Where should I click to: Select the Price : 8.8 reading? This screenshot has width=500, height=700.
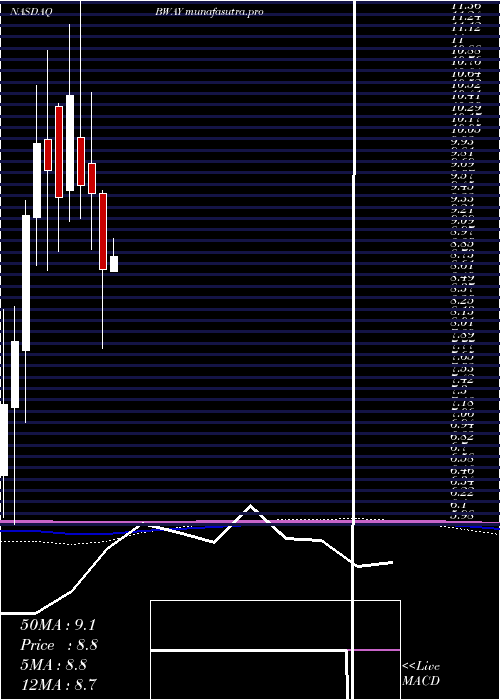[x=59, y=645]
